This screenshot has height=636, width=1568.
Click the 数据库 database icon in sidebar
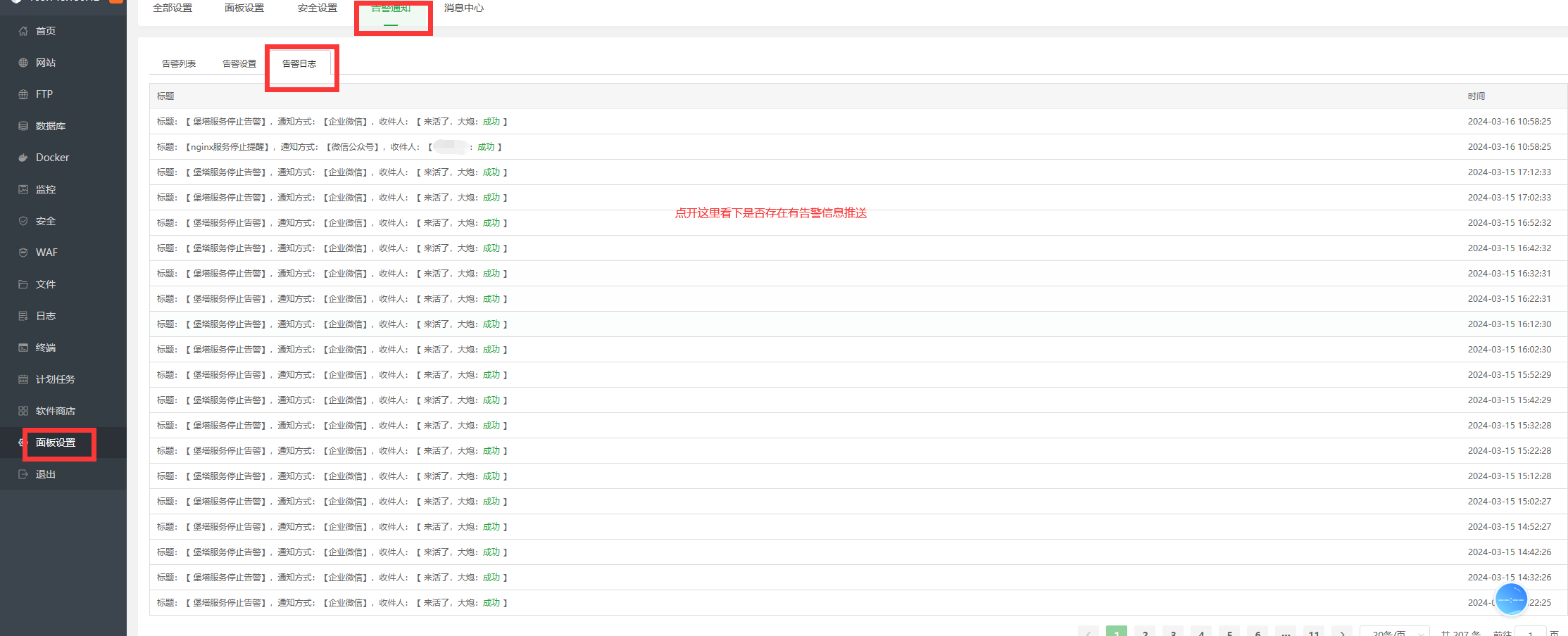click(x=23, y=126)
